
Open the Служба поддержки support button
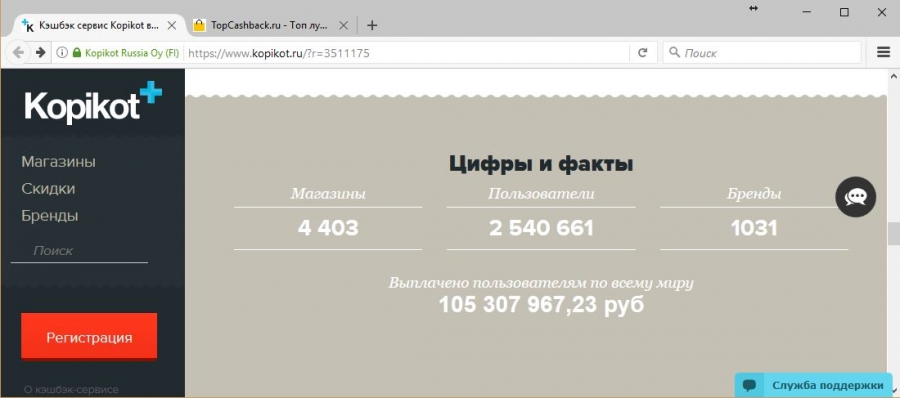(x=814, y=385)
